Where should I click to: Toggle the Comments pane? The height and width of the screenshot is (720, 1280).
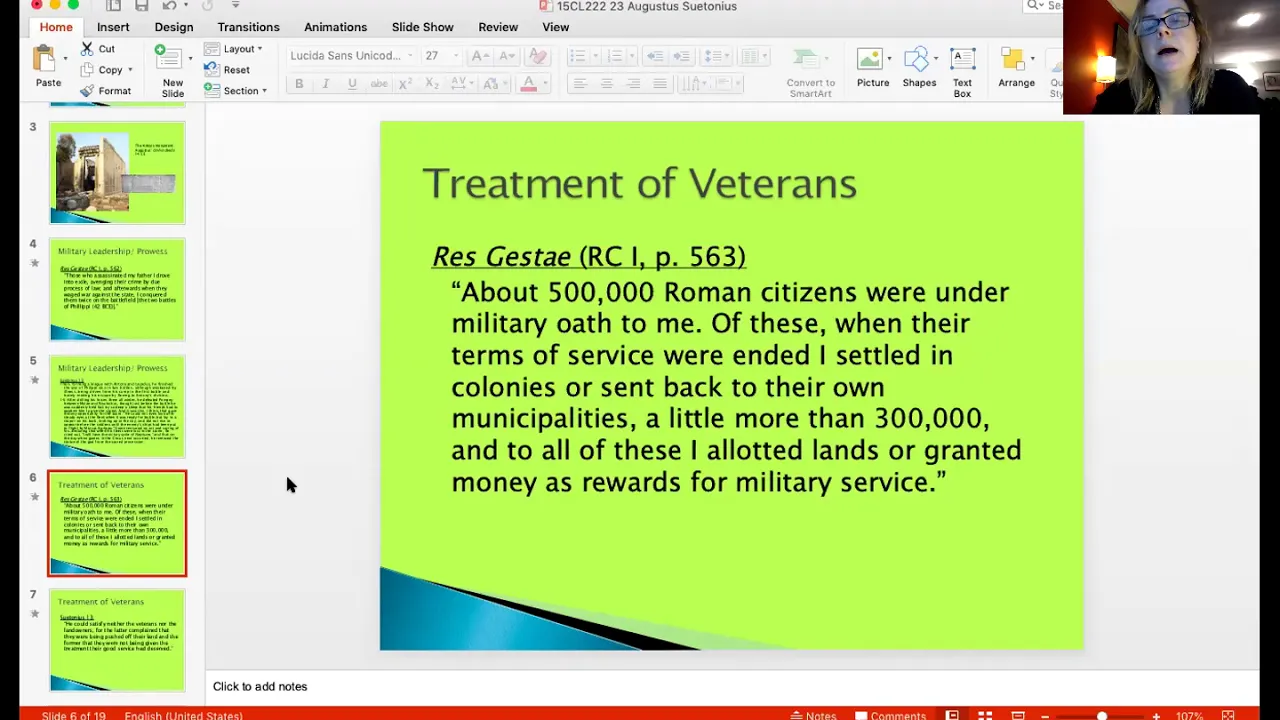890,715
